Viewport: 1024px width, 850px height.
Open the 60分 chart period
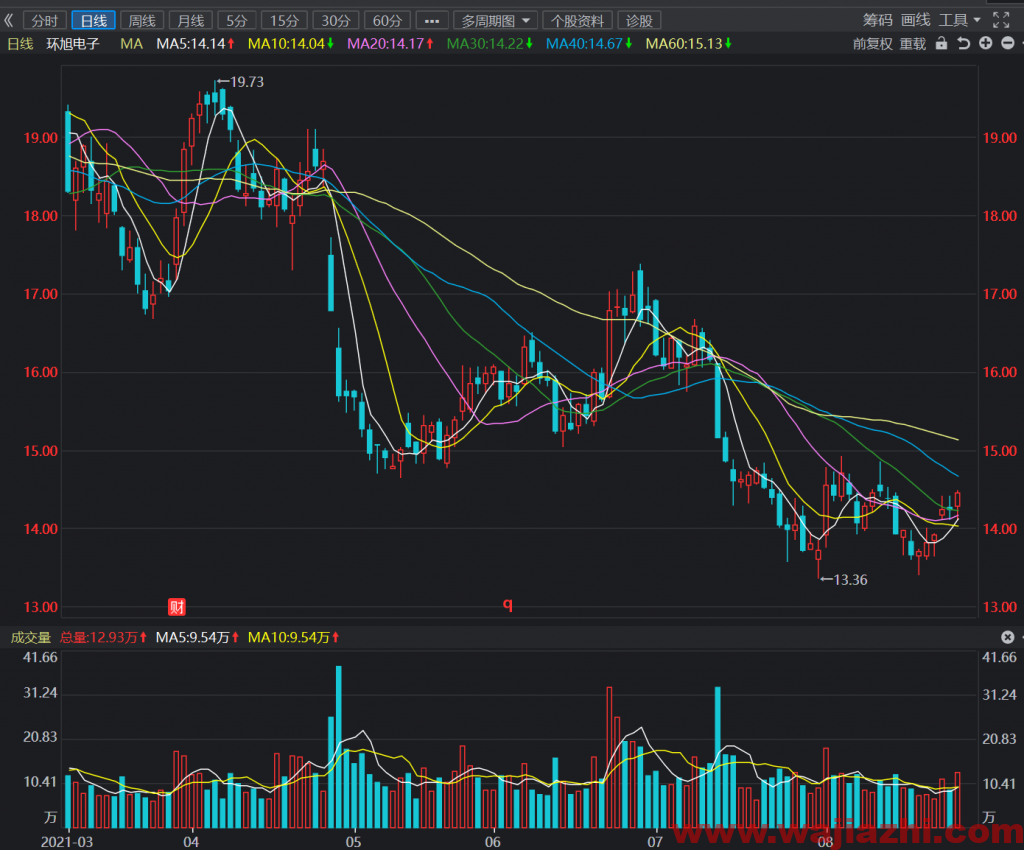387,21
